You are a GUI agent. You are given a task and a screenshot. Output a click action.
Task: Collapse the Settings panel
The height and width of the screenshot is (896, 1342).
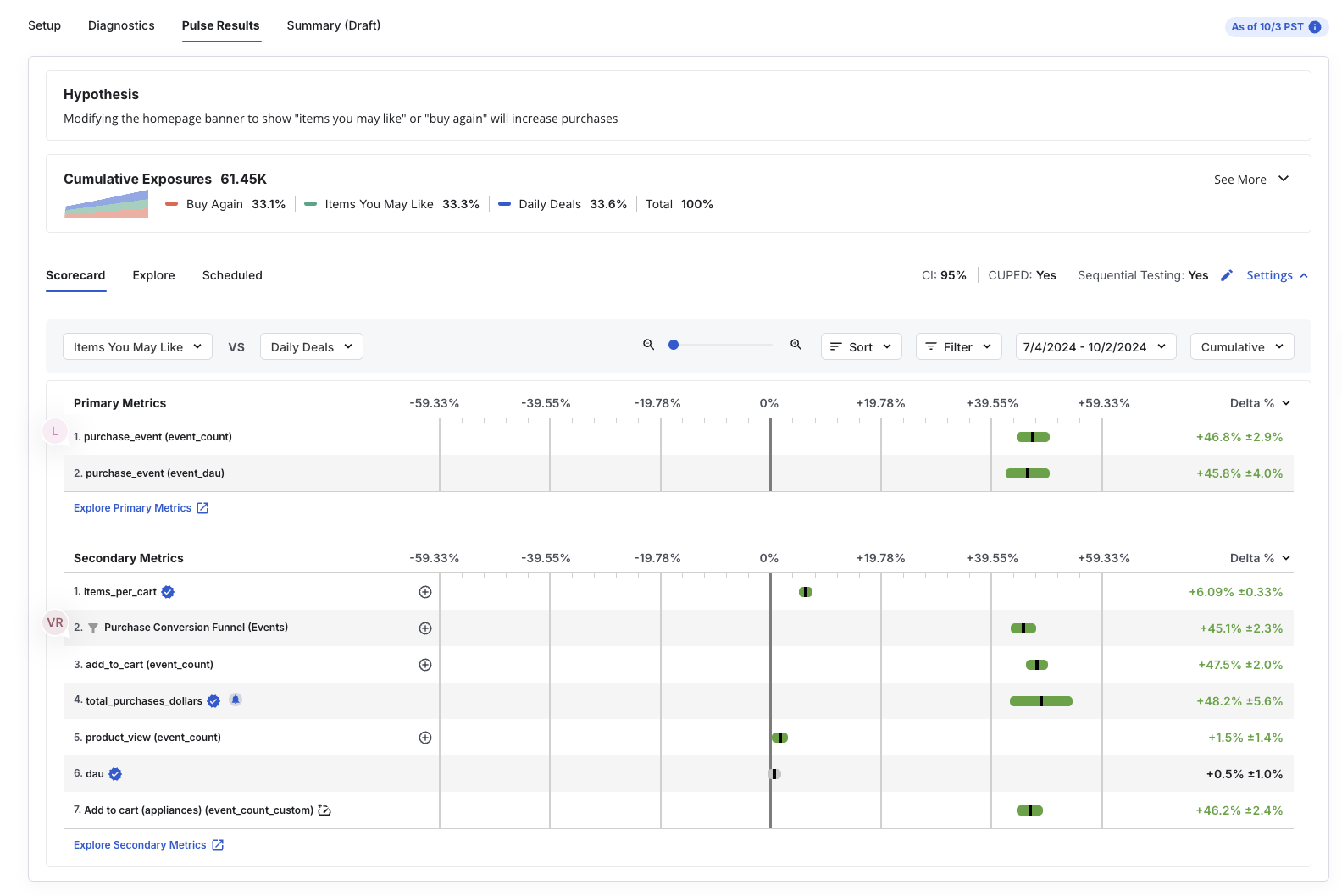click(1278, 275)
